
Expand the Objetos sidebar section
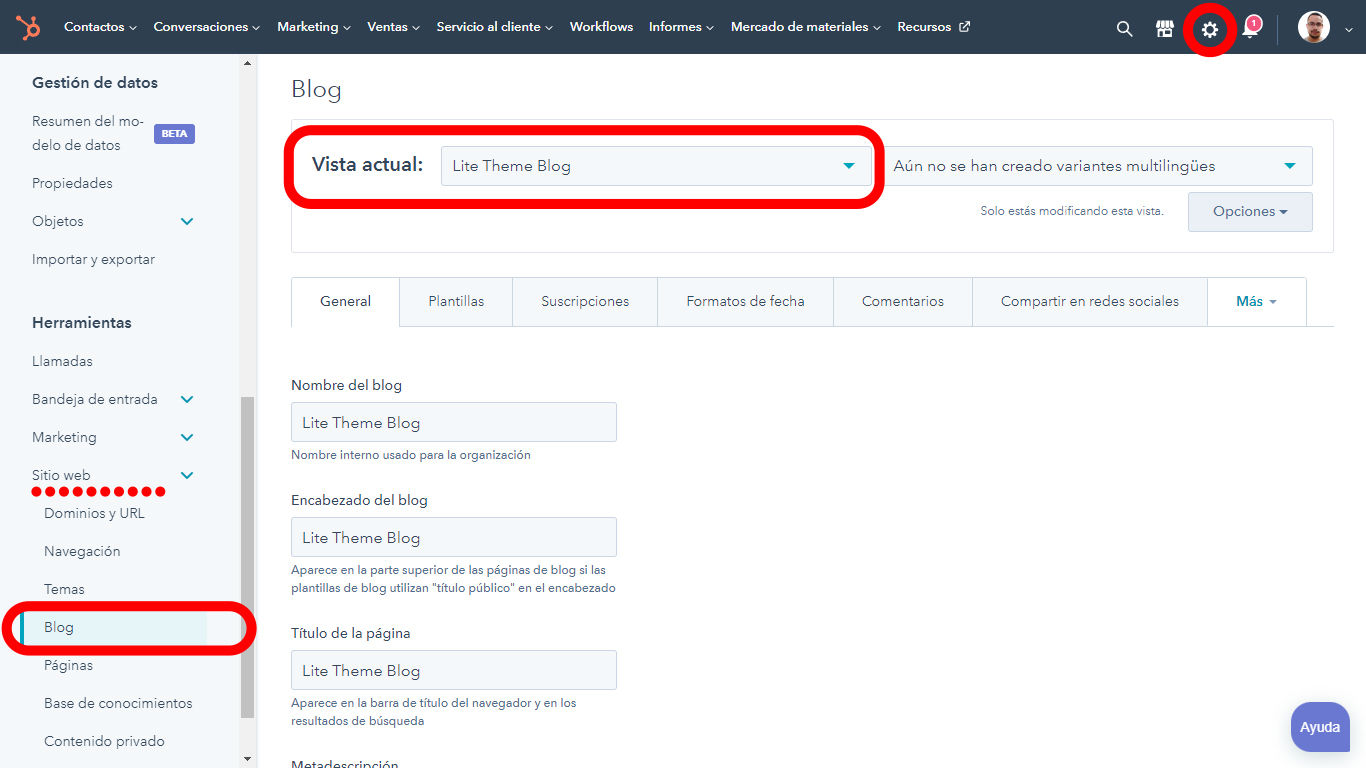[113, 221]
